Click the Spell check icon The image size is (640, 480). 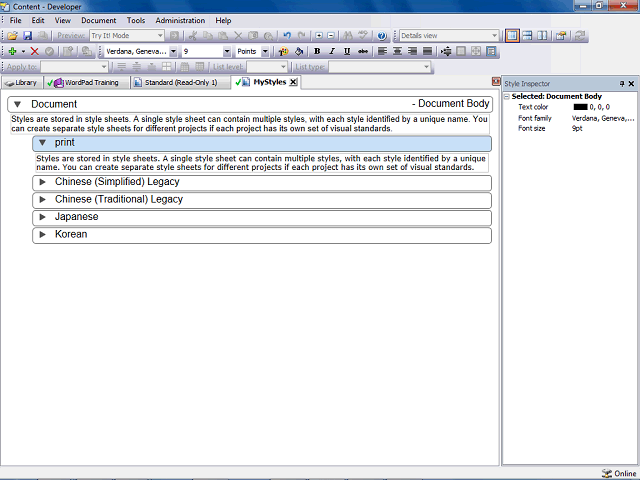click(363, 36)
